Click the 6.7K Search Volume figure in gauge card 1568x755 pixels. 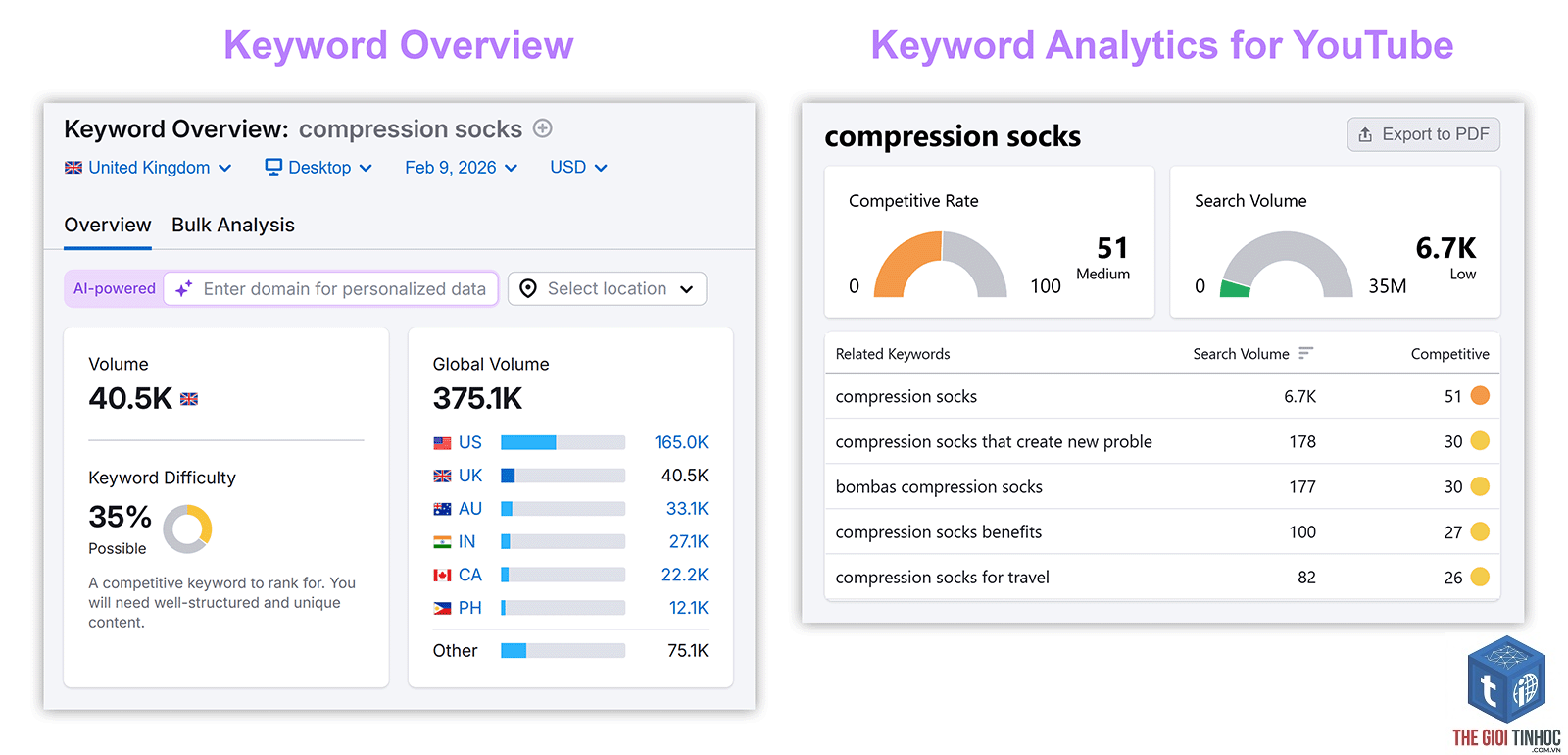[x=1445, y=248]
